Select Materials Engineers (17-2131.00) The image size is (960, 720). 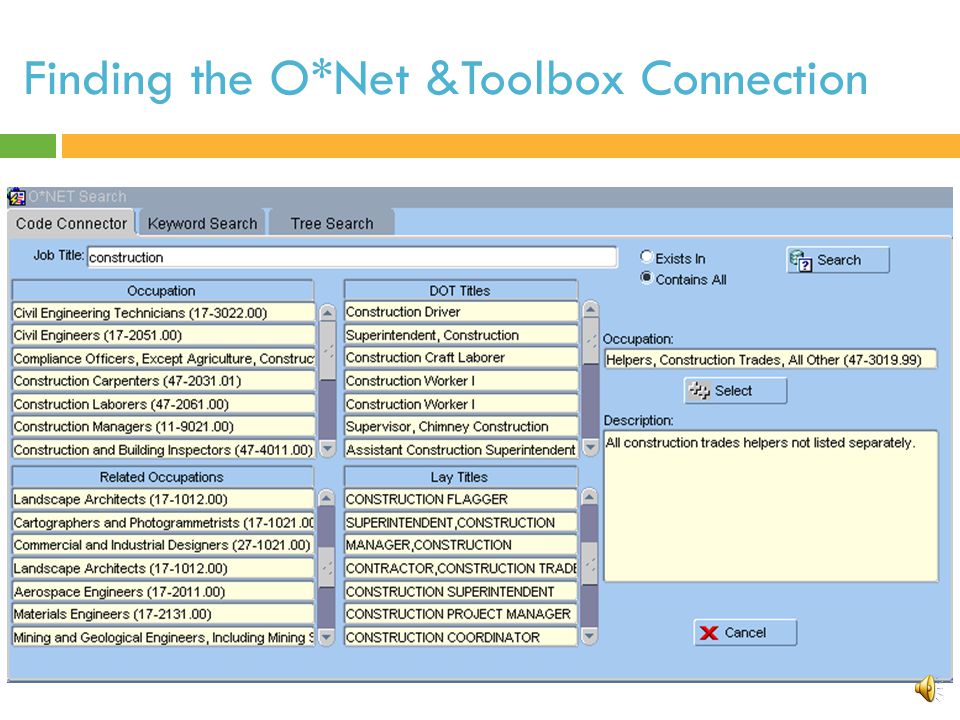coord(163,613)
